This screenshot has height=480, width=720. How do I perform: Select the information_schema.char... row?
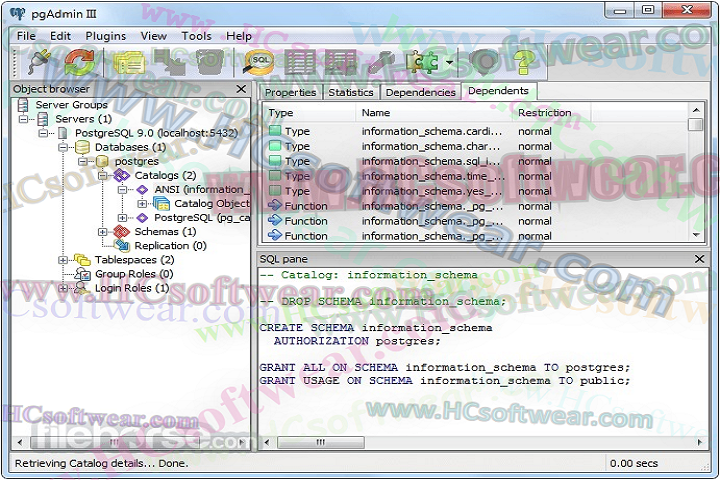coord(475,146)
